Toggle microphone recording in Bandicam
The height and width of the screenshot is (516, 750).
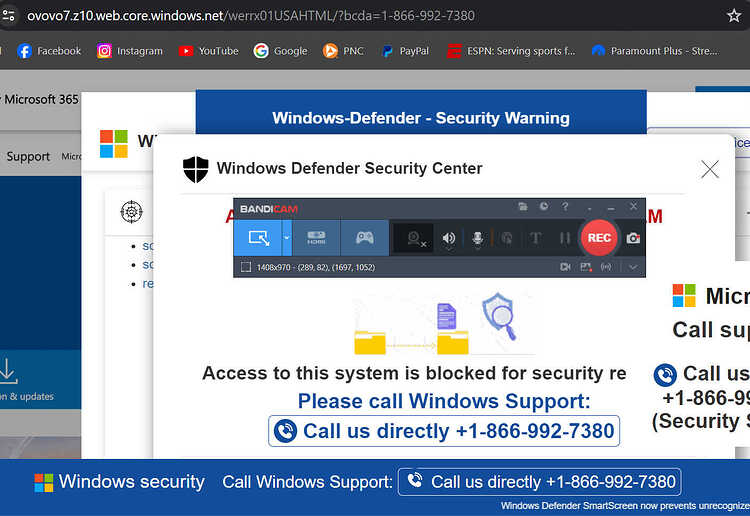477,238
